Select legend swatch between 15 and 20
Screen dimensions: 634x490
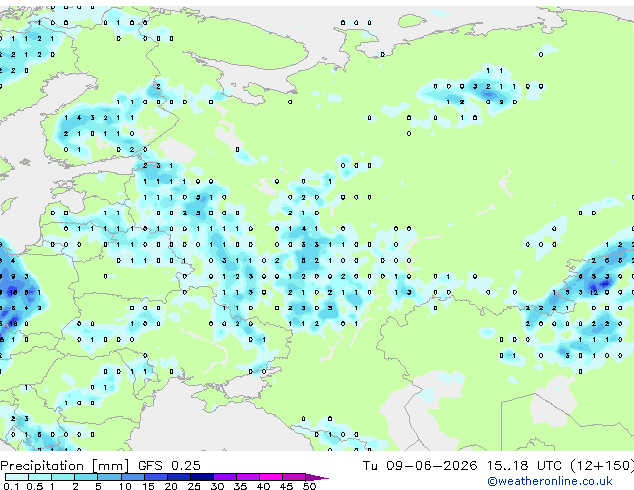(155, 477)
